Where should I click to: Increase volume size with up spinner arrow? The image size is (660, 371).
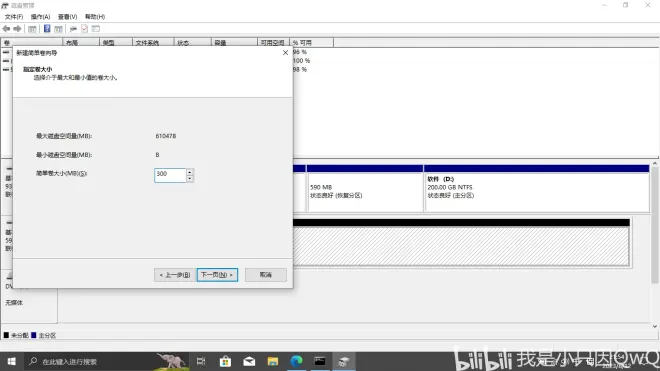click(x=190, y=172)
